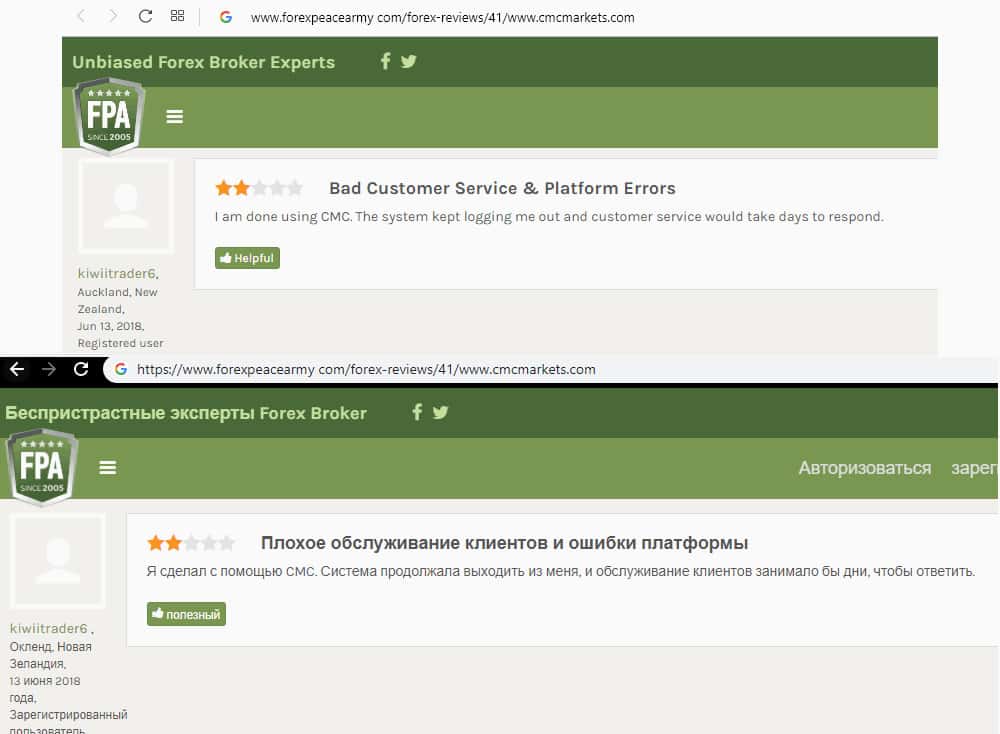Open kiwiitrader6 profile link on English page
1000x734 pixels.
117,274
